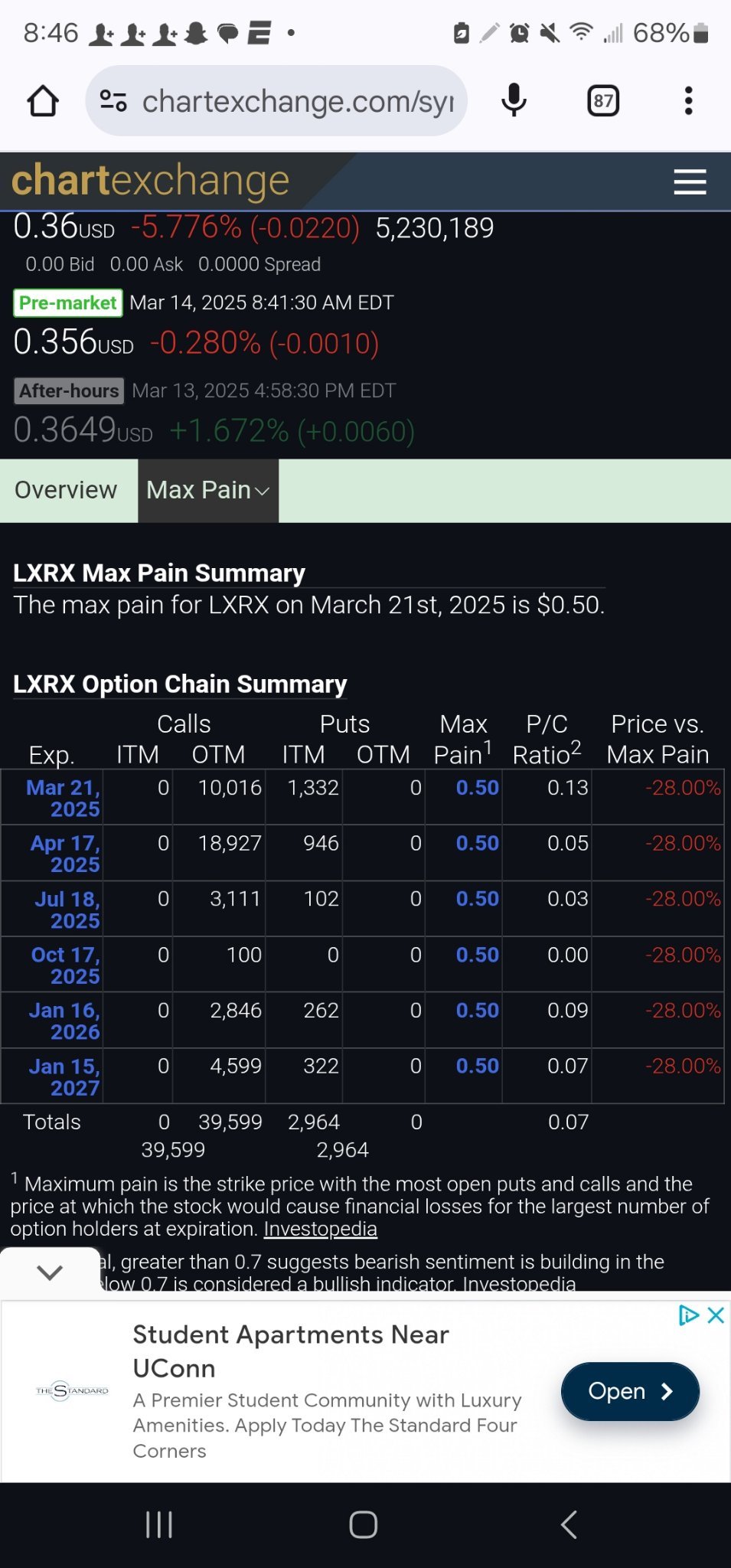Tap the AdChoices triangle icon
The width and height of the screenshot is (731, 1568).
point(689,1315)
